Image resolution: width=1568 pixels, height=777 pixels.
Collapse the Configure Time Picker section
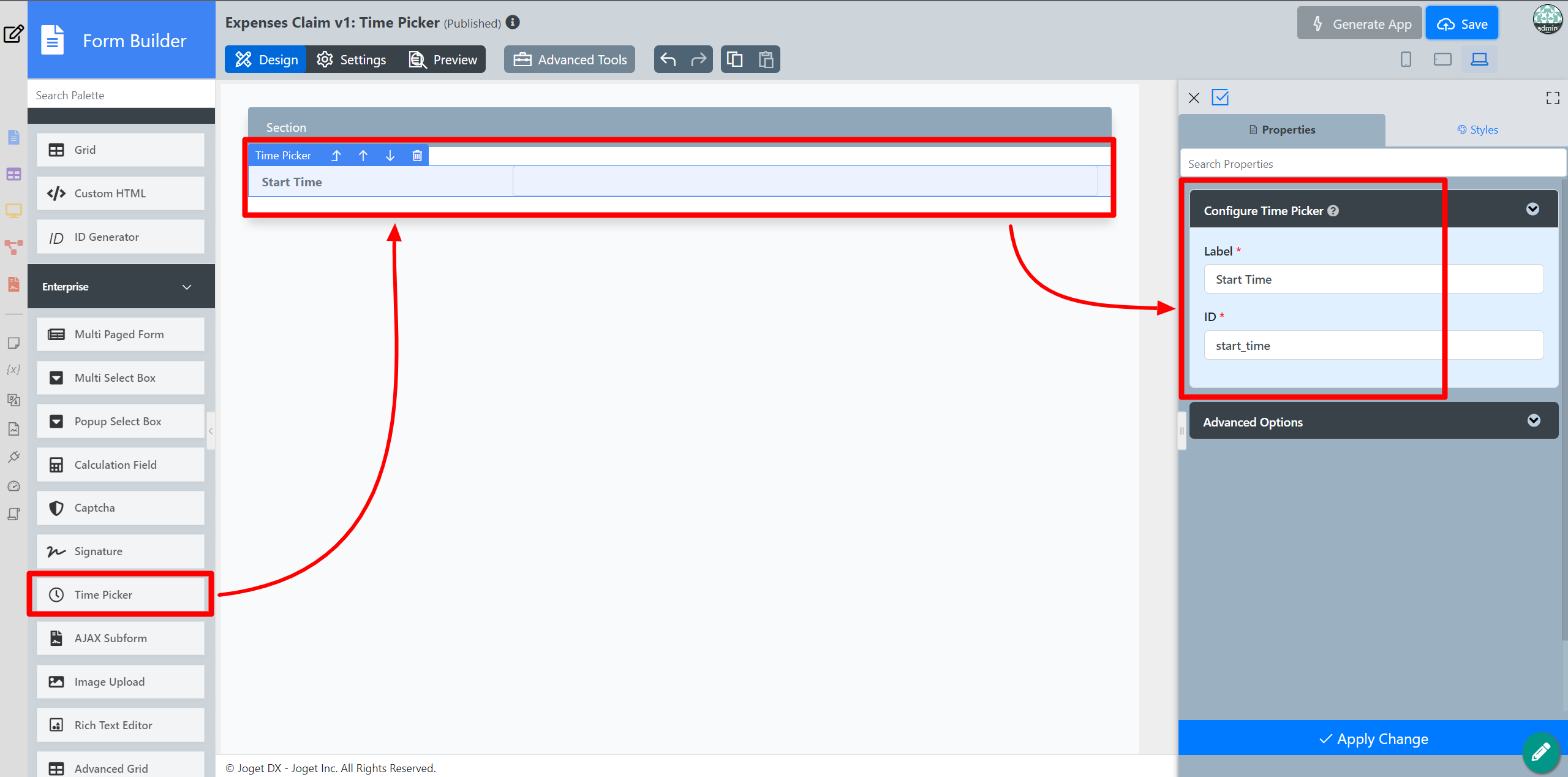click(1532, 210)
